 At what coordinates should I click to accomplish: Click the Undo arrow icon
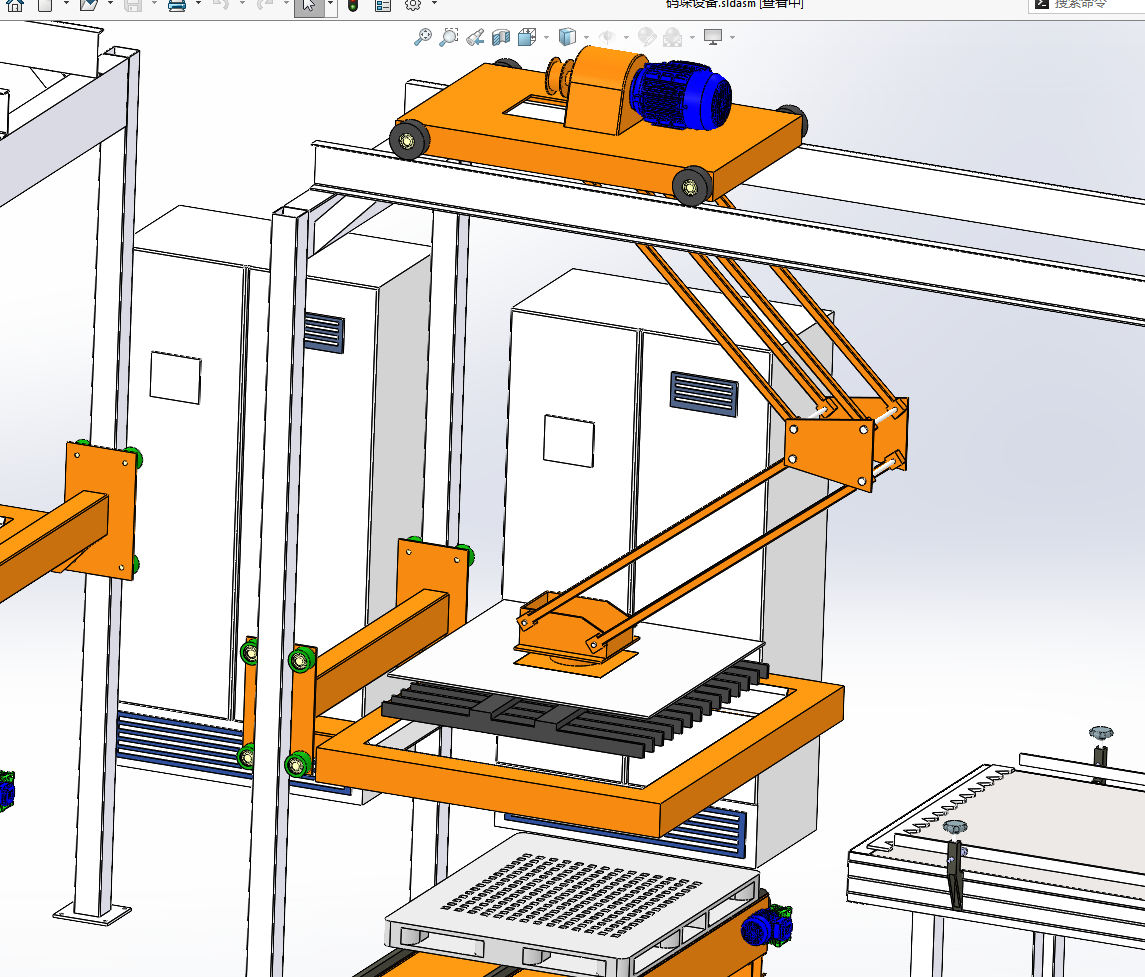(x=221, y=4)
